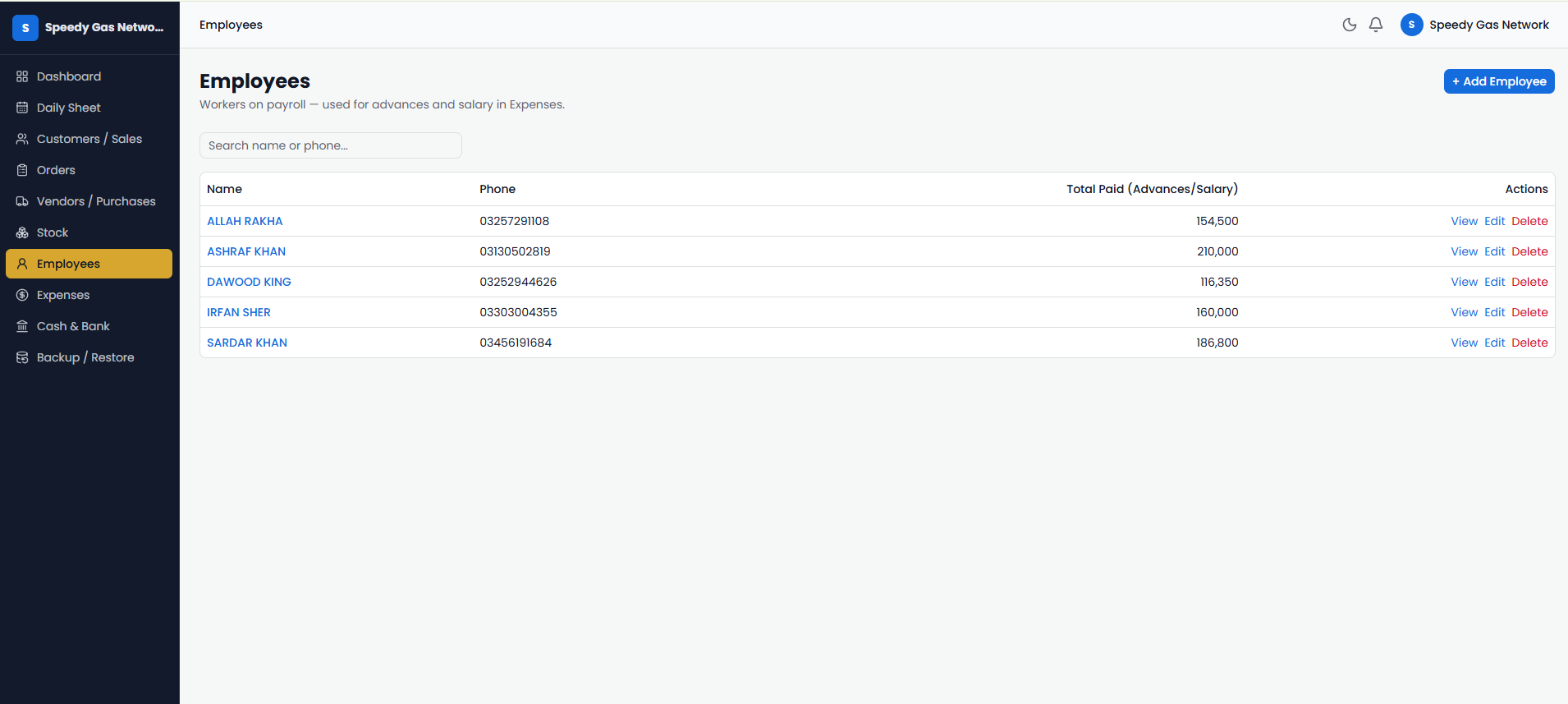Click the Expenses coin icon
This screenshot has height=704, width=1568.
coord(22,295)
